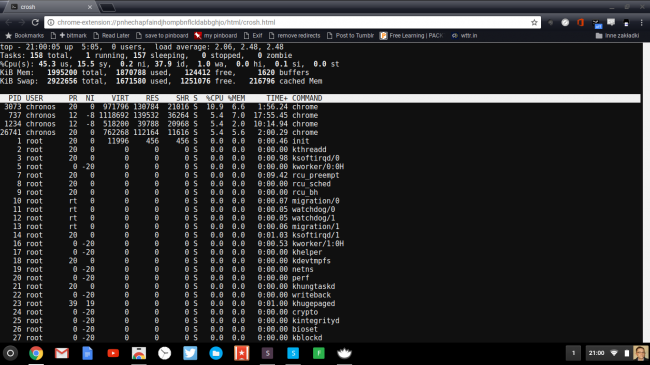Launch Google Chrome from the shelf

click(x=36, y=353)
